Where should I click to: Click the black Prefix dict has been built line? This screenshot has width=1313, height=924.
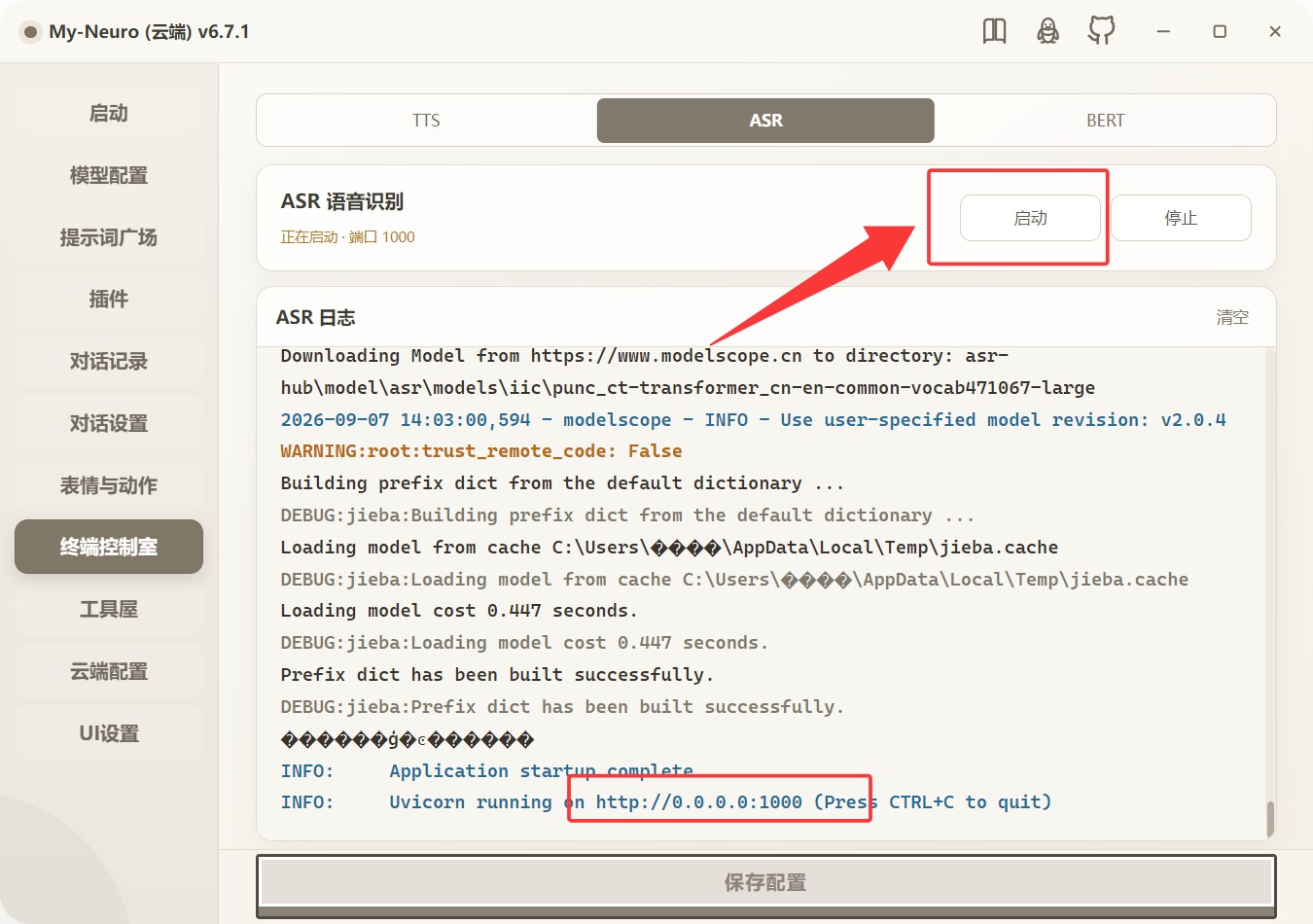point(497,675)
